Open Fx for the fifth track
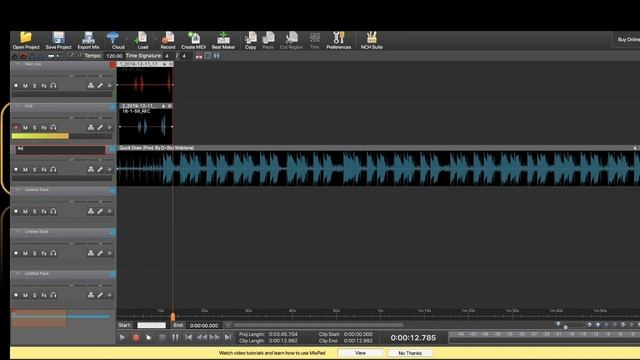Image resolution: width=640 pixels, height=360 pixels. coord(44,253)
